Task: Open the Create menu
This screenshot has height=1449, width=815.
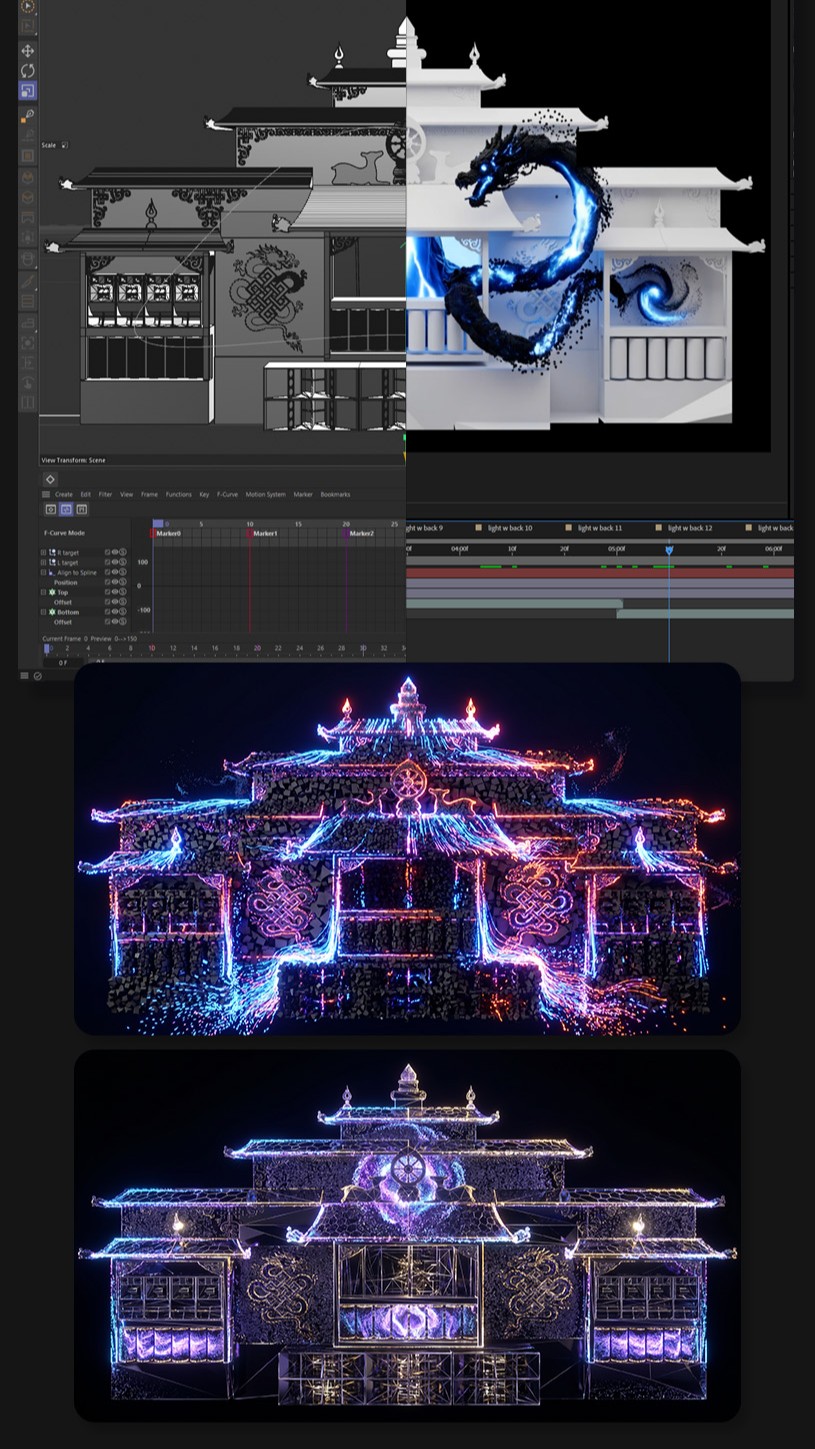Action: [x=64, y=494]
